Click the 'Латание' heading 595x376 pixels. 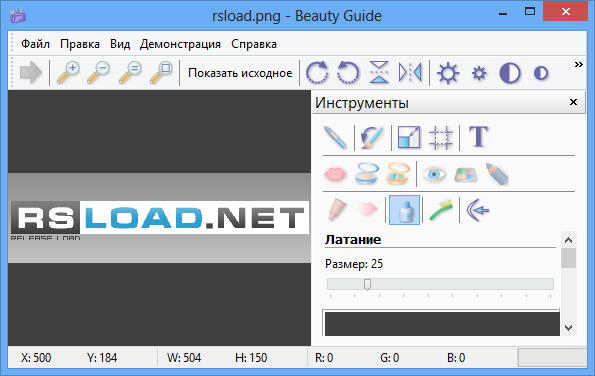point(353,240)
